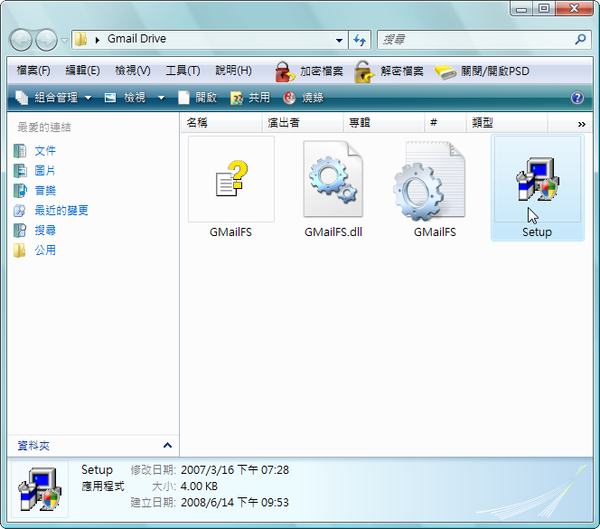Open 圖片 favorite link

click(x=45, y=171)
